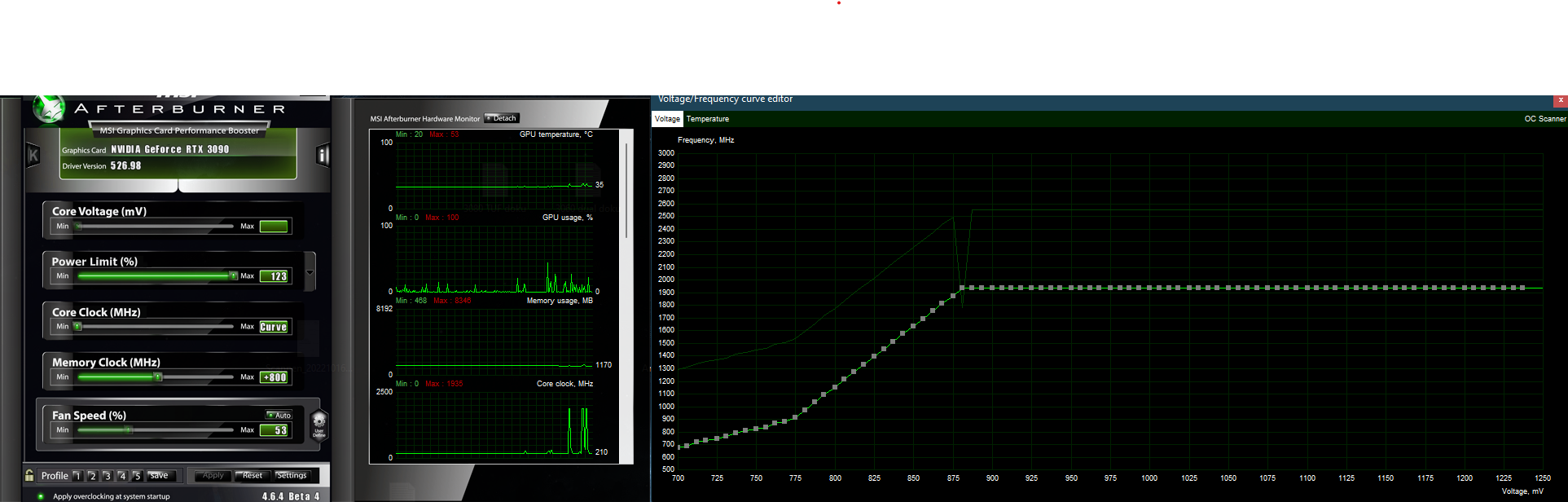Screen dimensions: 1568x502
Task: Click the GPU usage graph
Action: click(x=494, y=259)
